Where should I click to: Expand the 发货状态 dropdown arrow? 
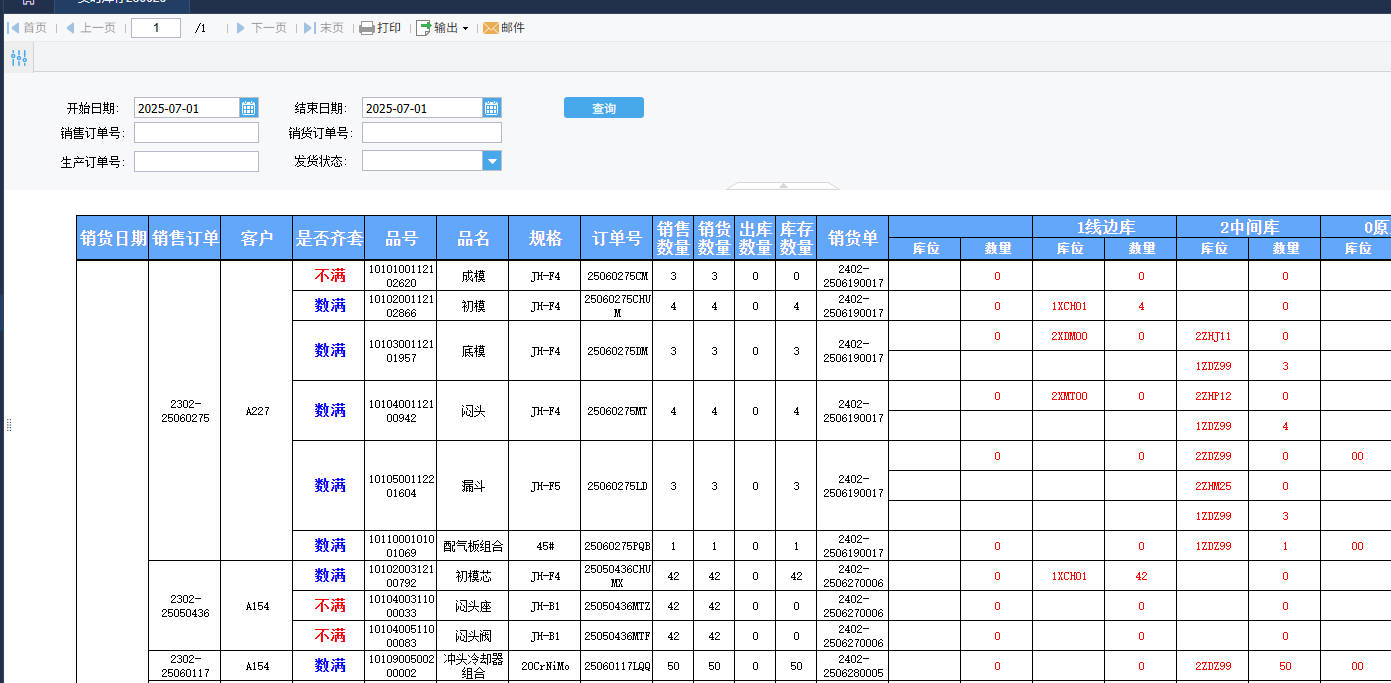point(492,161)
